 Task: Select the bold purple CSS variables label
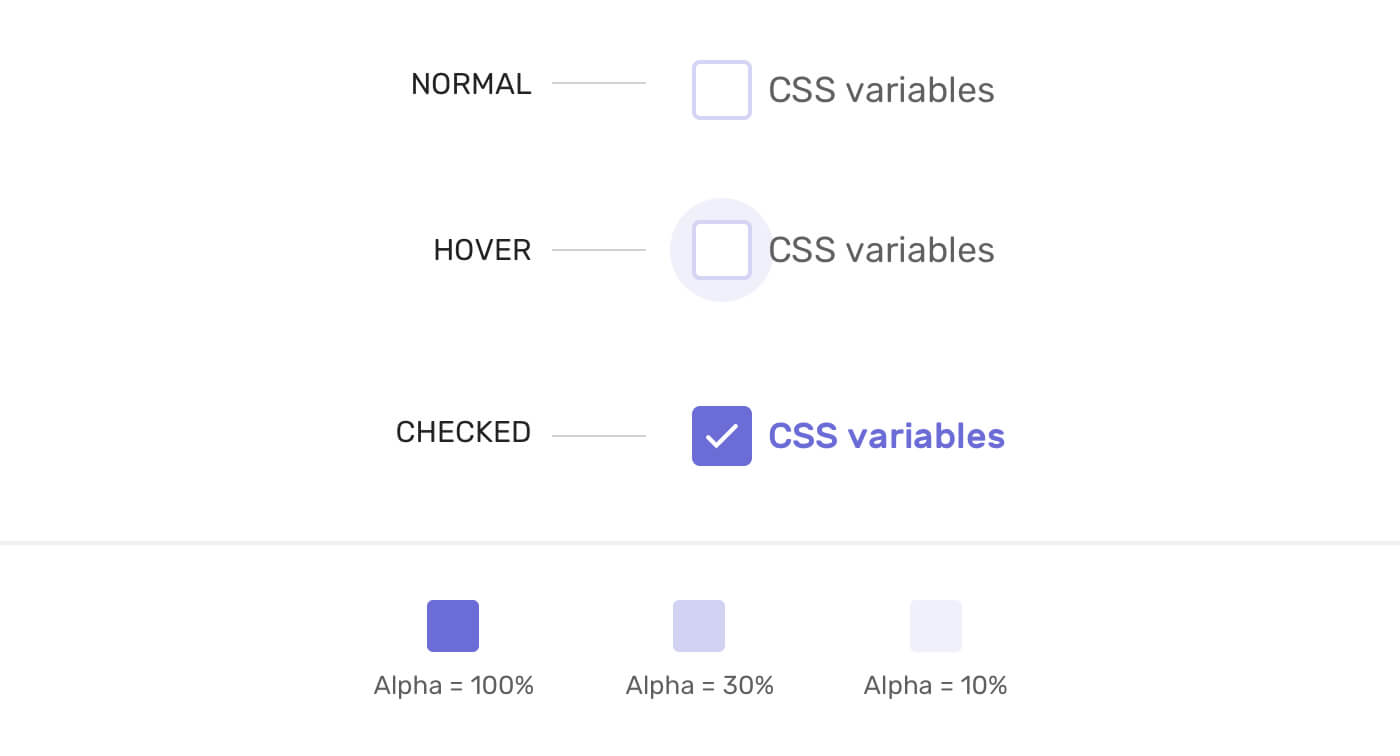click(886, 436)
